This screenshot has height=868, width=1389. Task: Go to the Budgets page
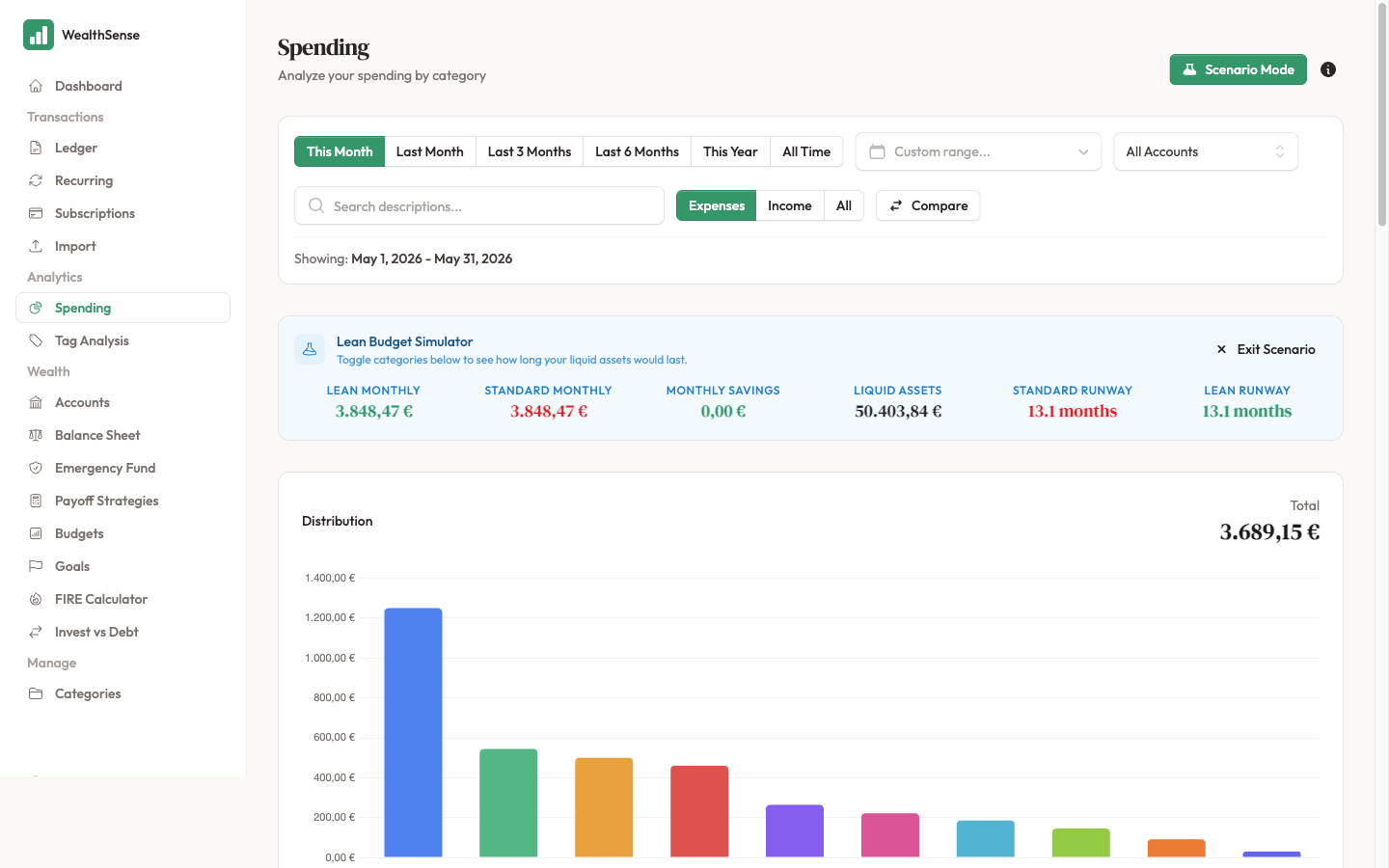pos(123,533)
